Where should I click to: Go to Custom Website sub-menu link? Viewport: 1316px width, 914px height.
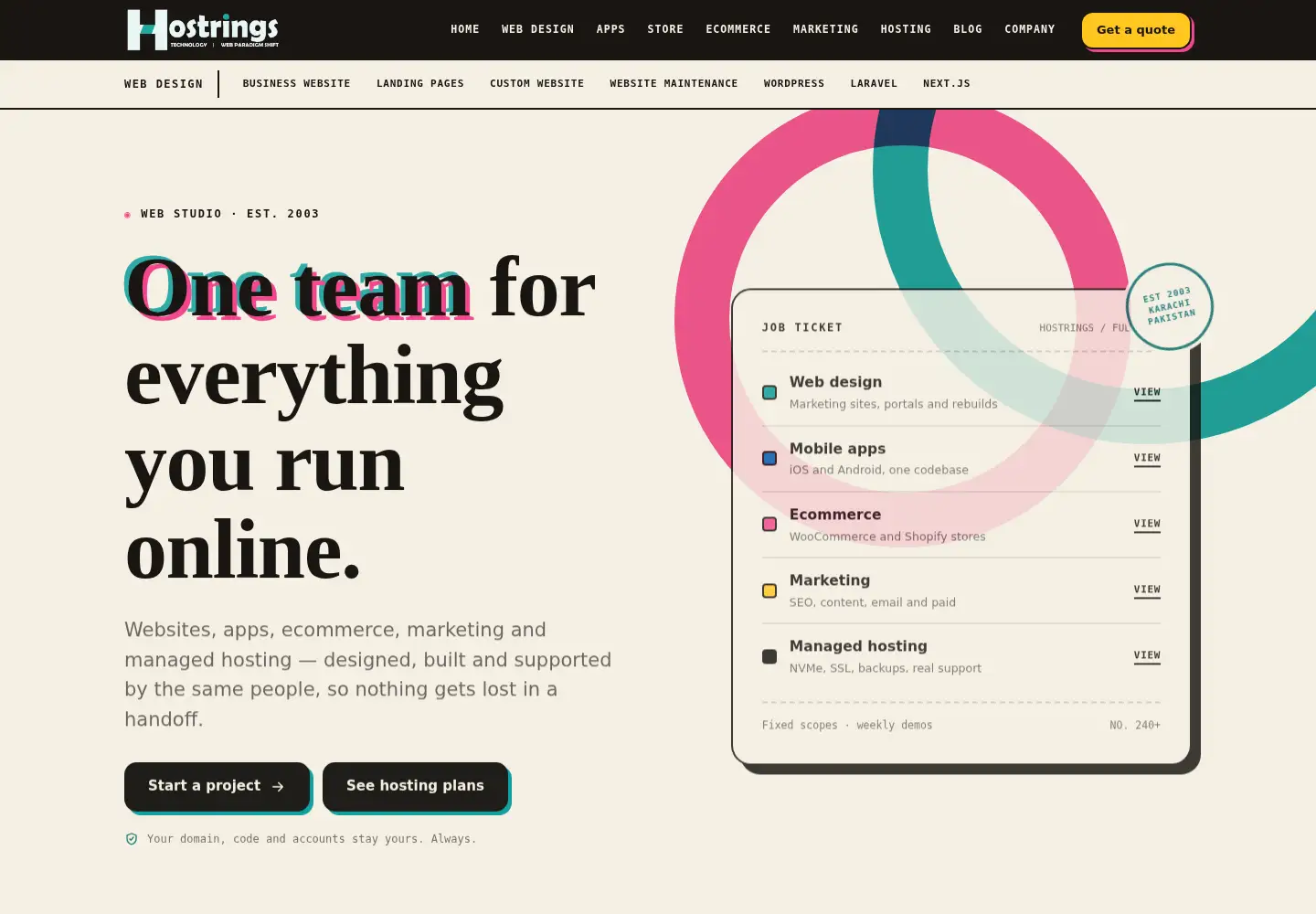click(x=537, y=83)
